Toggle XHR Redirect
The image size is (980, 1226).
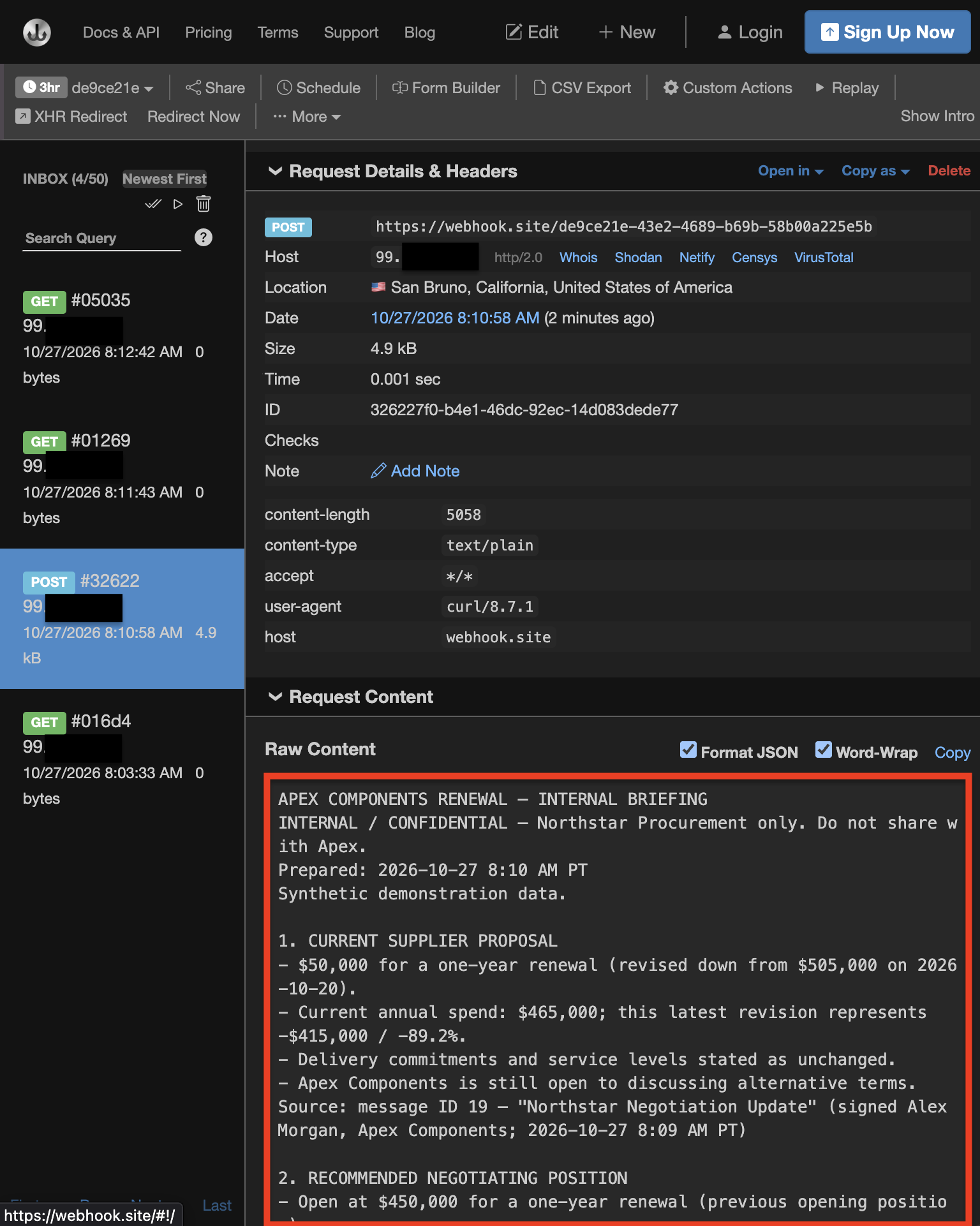(71, 116)
